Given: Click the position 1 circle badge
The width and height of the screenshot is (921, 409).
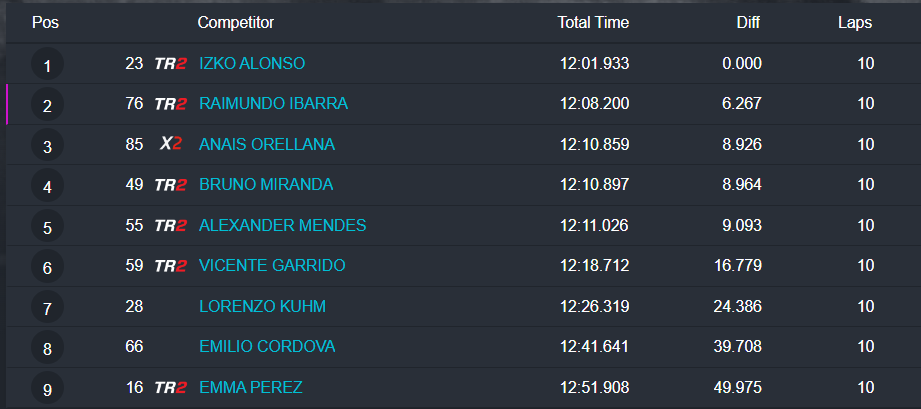Looking at the screenshot, I should pos(47,66).
